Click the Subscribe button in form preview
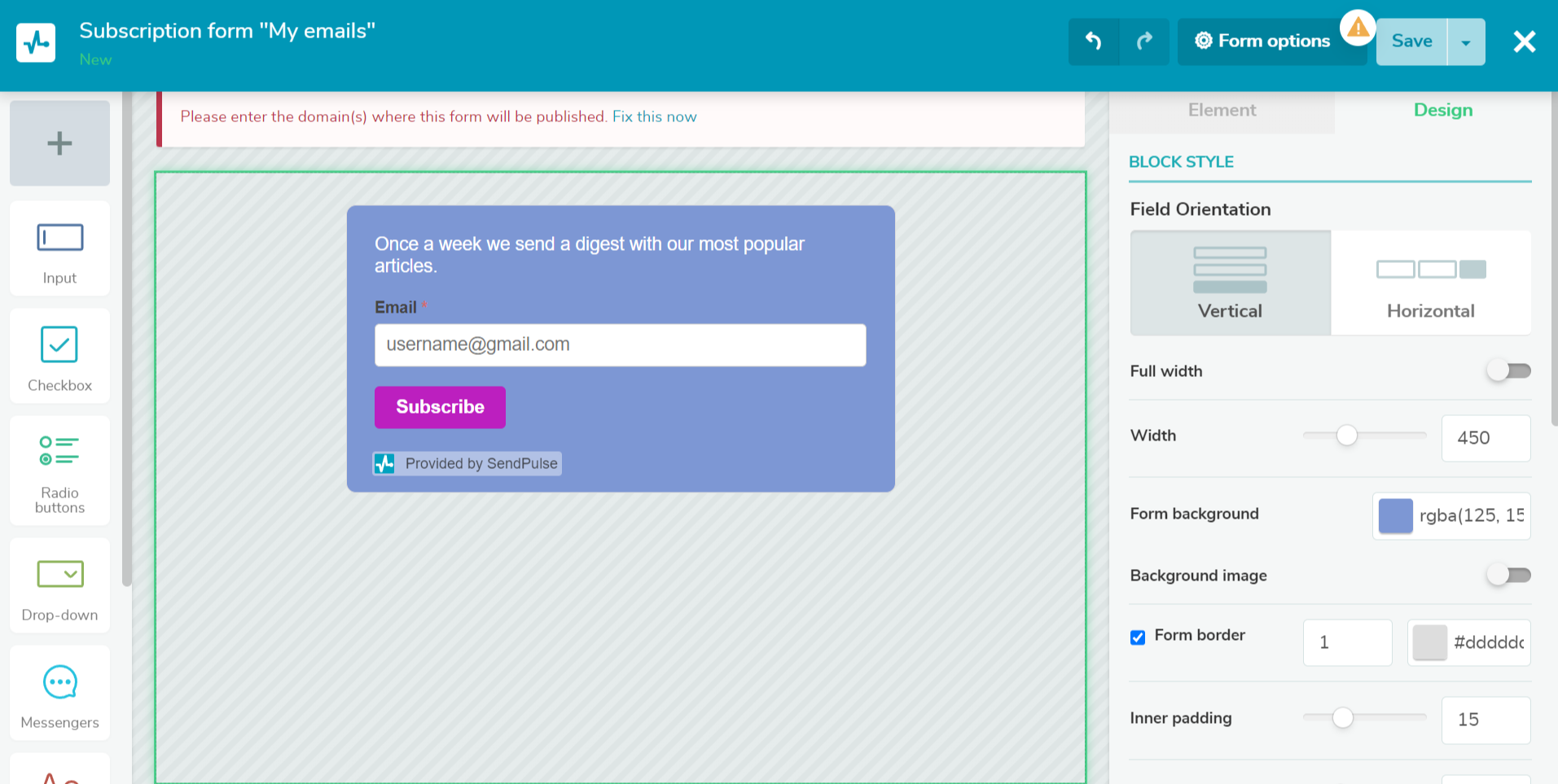This screenshot has width=1558, height=784. (x=440, y=407)
